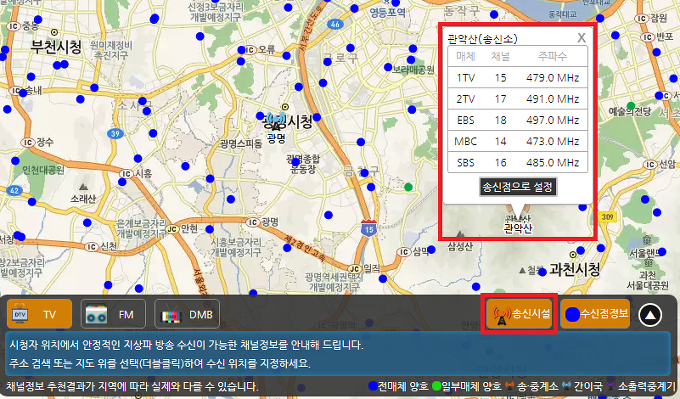
Task: Click the 부천시청 map label
Action: 56,46
